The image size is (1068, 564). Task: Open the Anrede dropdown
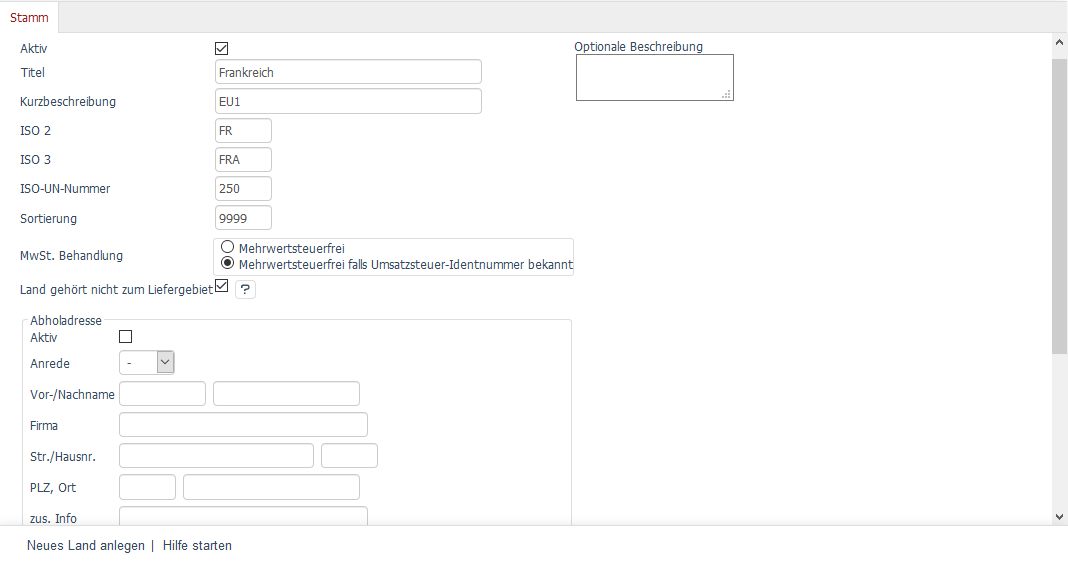point(147,363)
